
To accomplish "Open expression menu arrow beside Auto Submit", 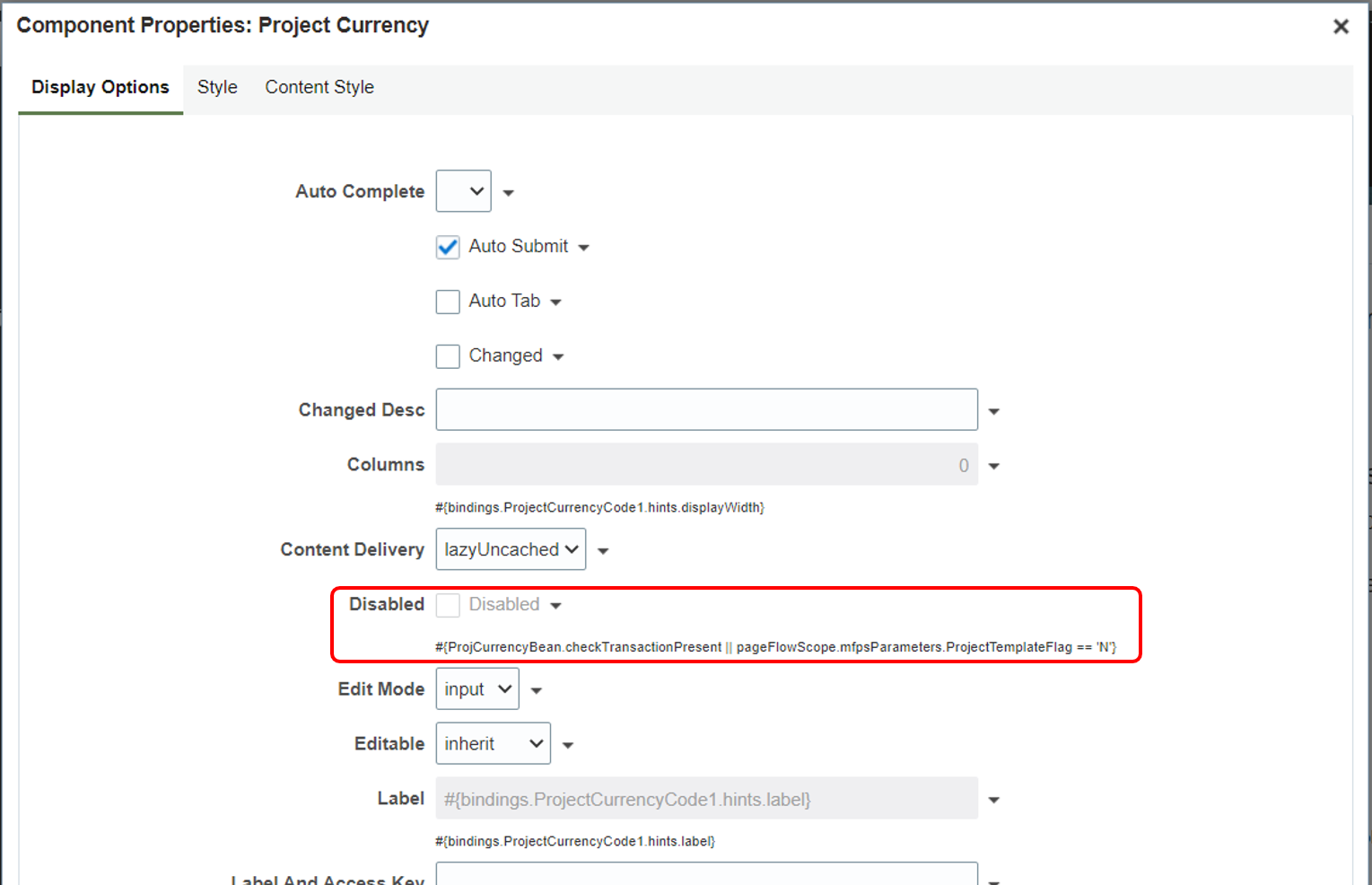I will (584, 248).
